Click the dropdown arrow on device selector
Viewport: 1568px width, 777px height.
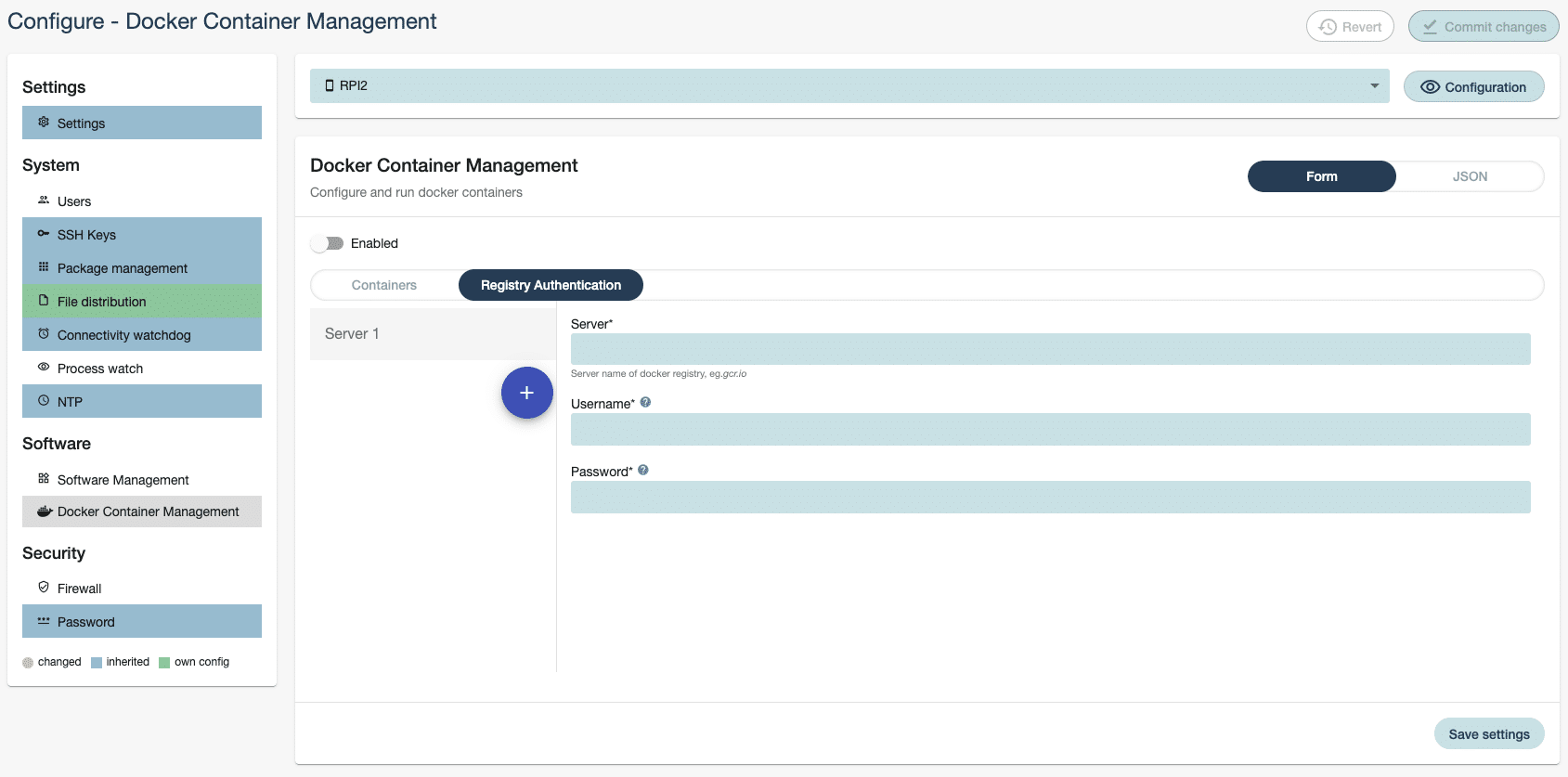point(1374,85)
